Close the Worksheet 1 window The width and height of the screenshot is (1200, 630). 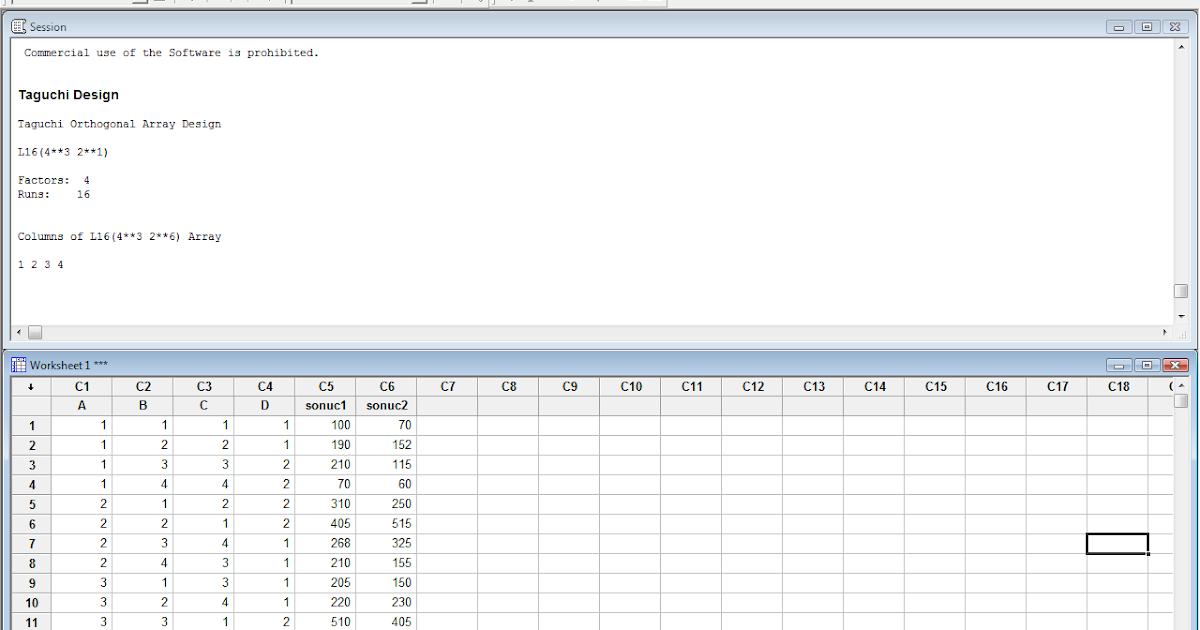coord(1174,365)
